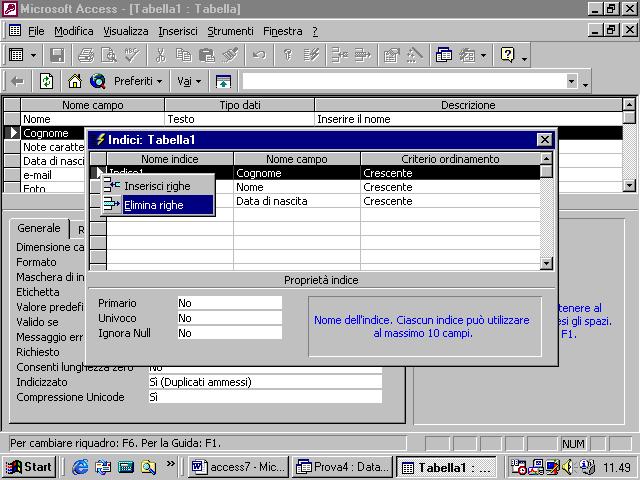Click the New Object toolbar icon
Screen dimensions: 640x480
click(467, 55)
